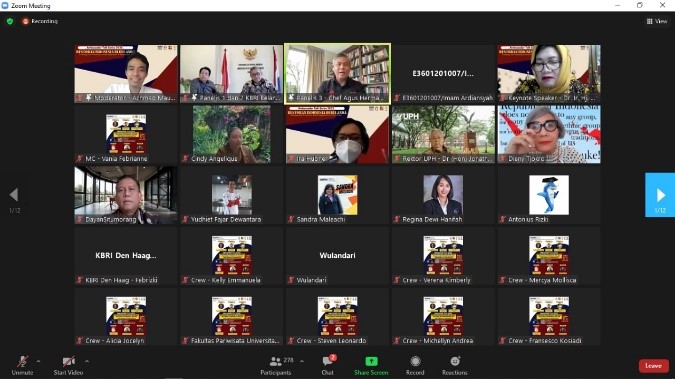Click the Zoom Meeting app logo

(x=5, y=6)
